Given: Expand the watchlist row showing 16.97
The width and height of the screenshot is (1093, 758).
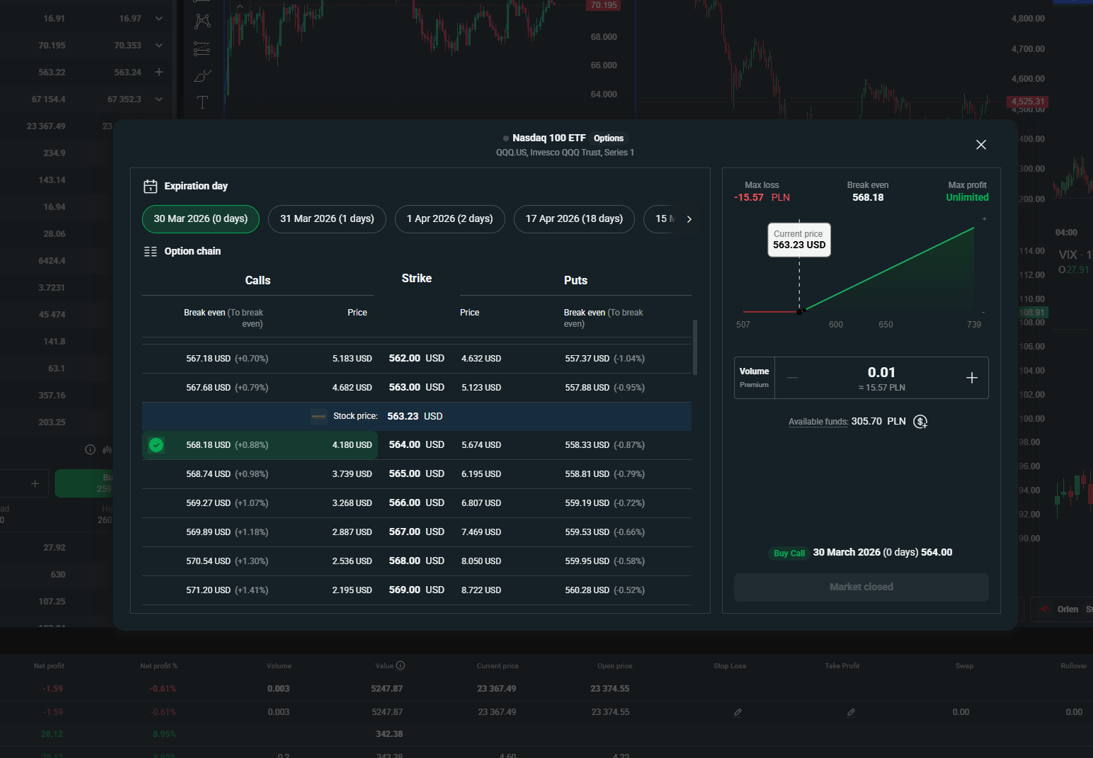Looking at the screenshot, I should click(158, 19).
